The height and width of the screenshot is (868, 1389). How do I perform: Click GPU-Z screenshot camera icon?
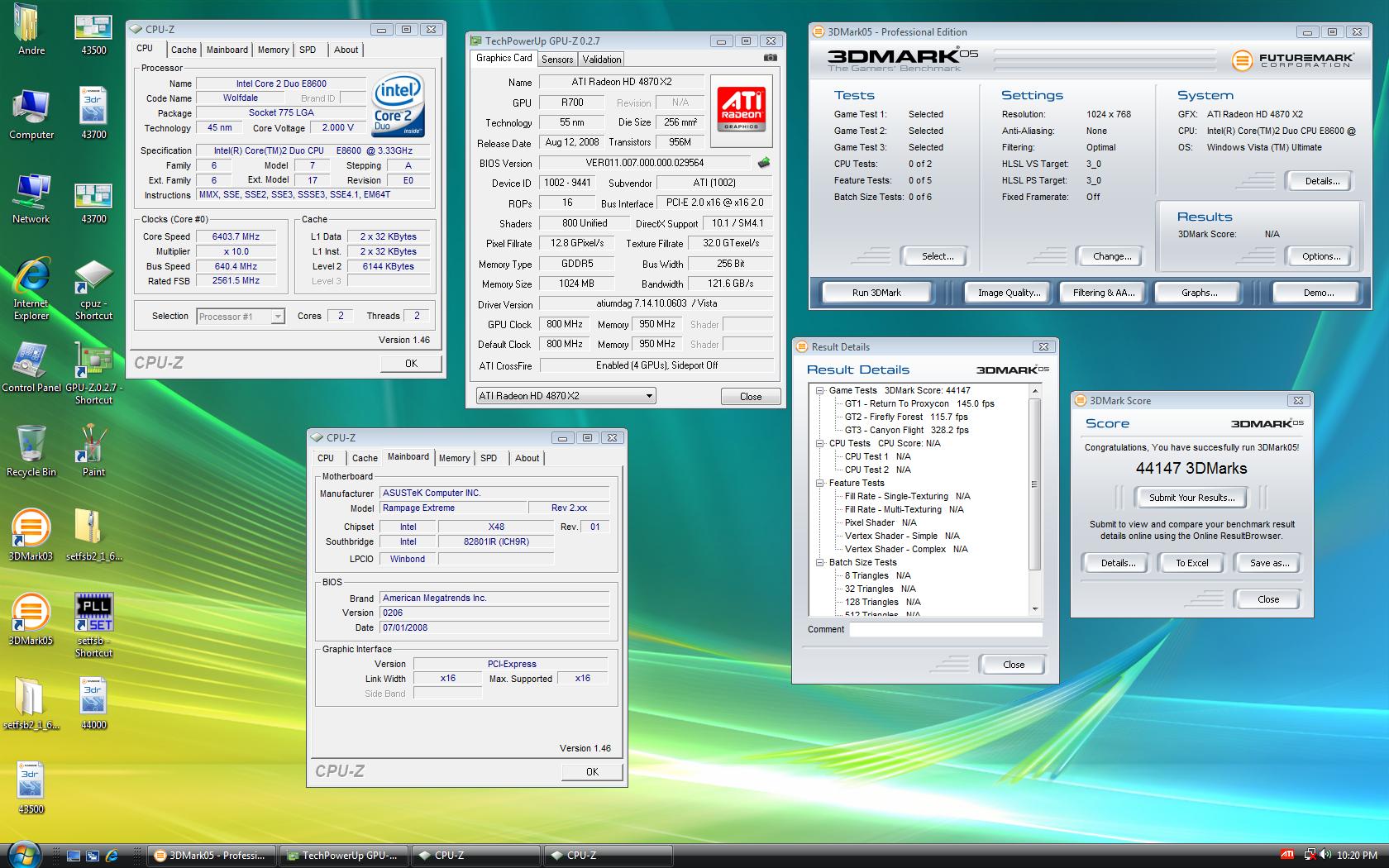(770, 58)
